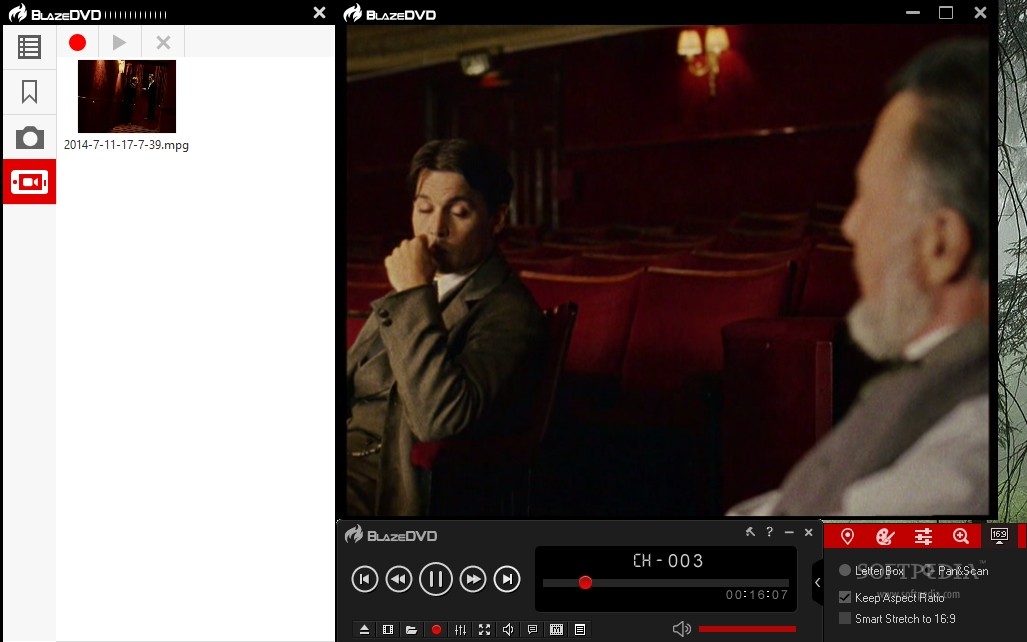Open the equalizer sliders icon in the control panel's bottom toolbar

(x=460, y=630)
